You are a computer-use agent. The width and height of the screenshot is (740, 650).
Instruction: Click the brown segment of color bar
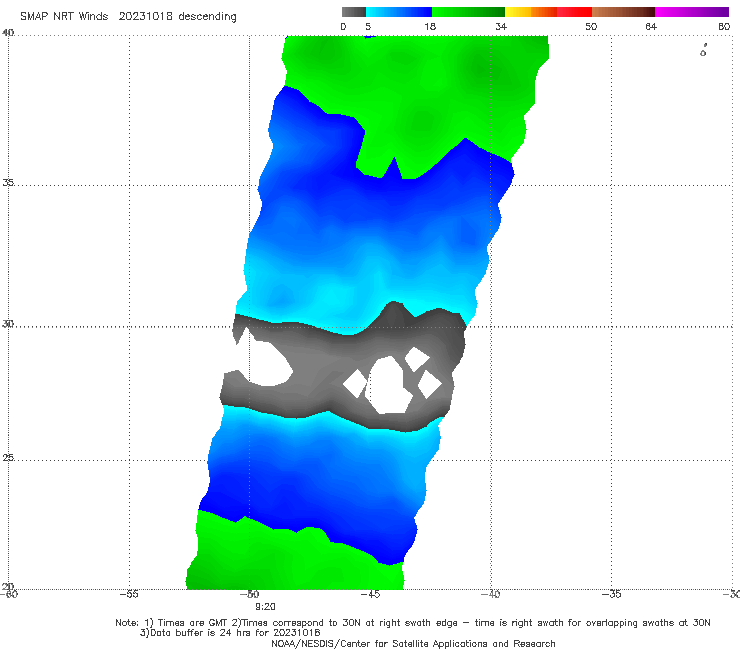(623, 12)
